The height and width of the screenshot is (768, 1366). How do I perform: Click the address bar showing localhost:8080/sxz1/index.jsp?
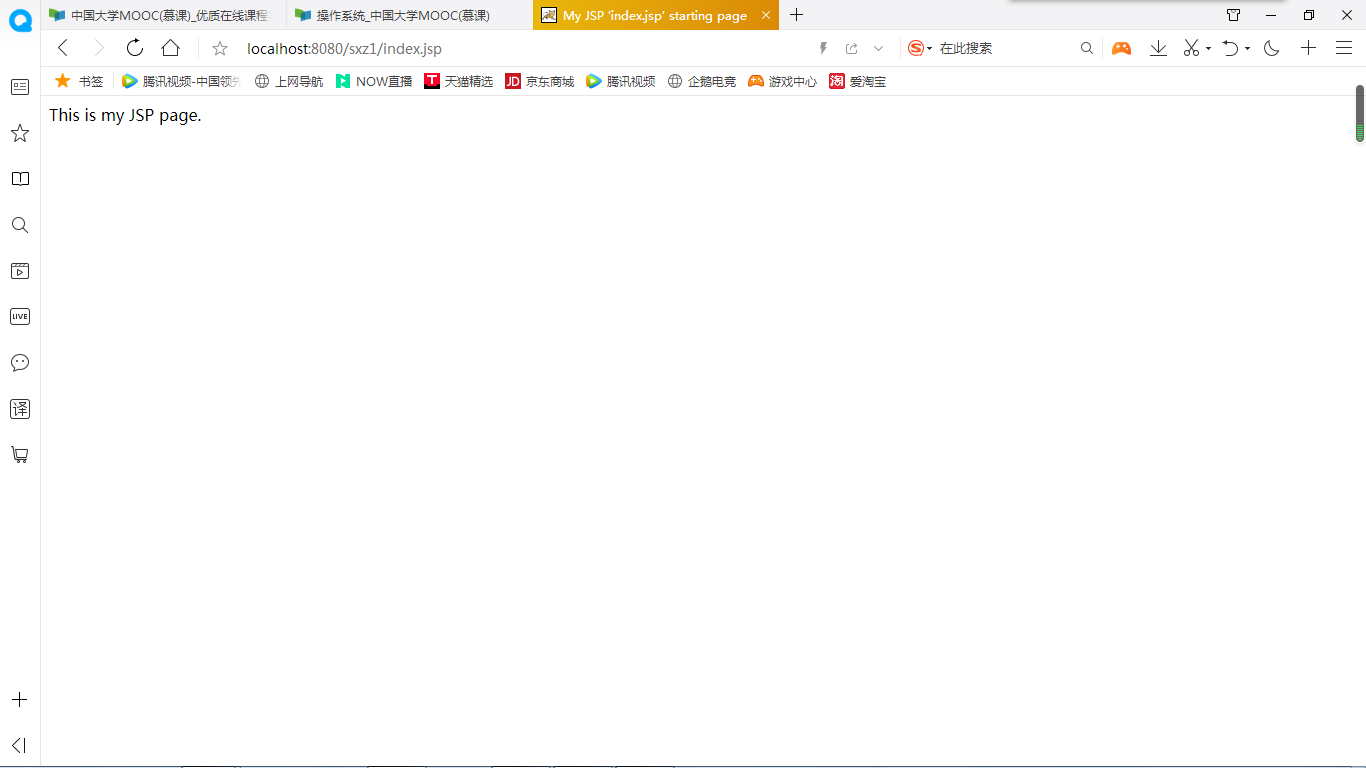pyautogui.click(x=344, y=48)
